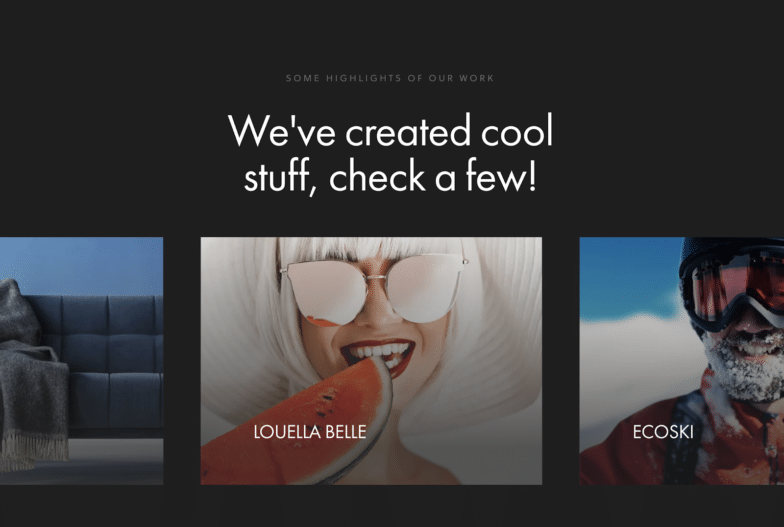Click the blue wall above the sofa
Screen dimensions: 784x527
click(82, 265)
